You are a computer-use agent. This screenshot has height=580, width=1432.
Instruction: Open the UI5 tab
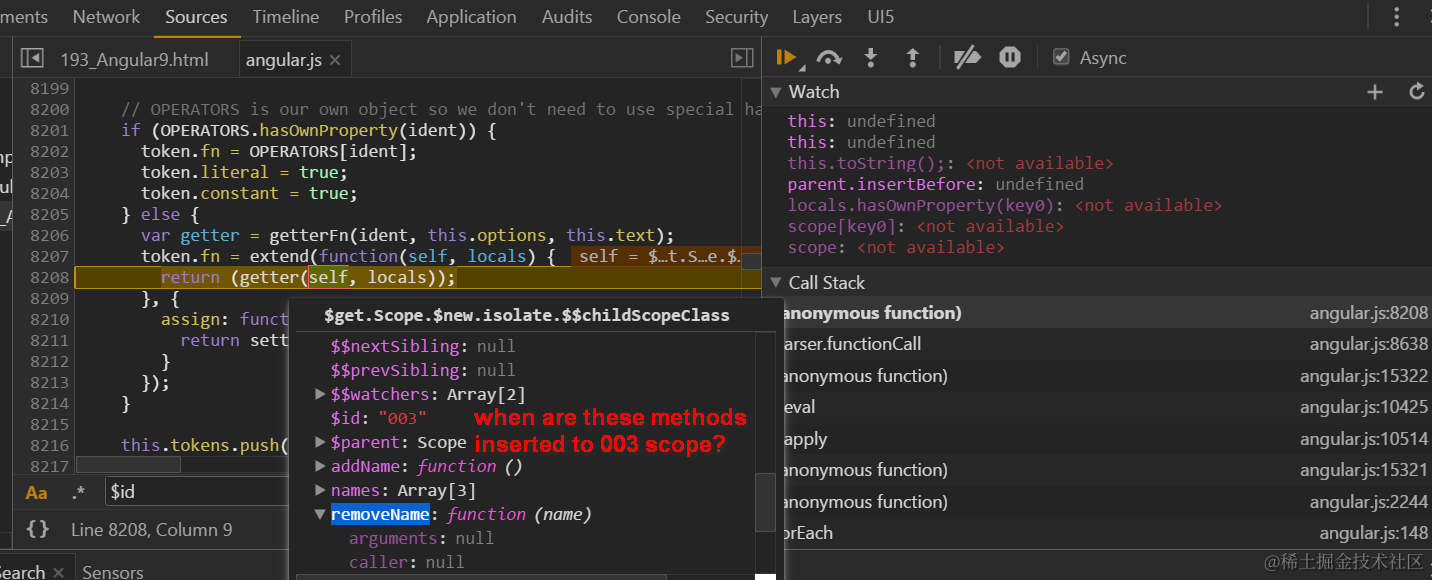tap(881, 17)
